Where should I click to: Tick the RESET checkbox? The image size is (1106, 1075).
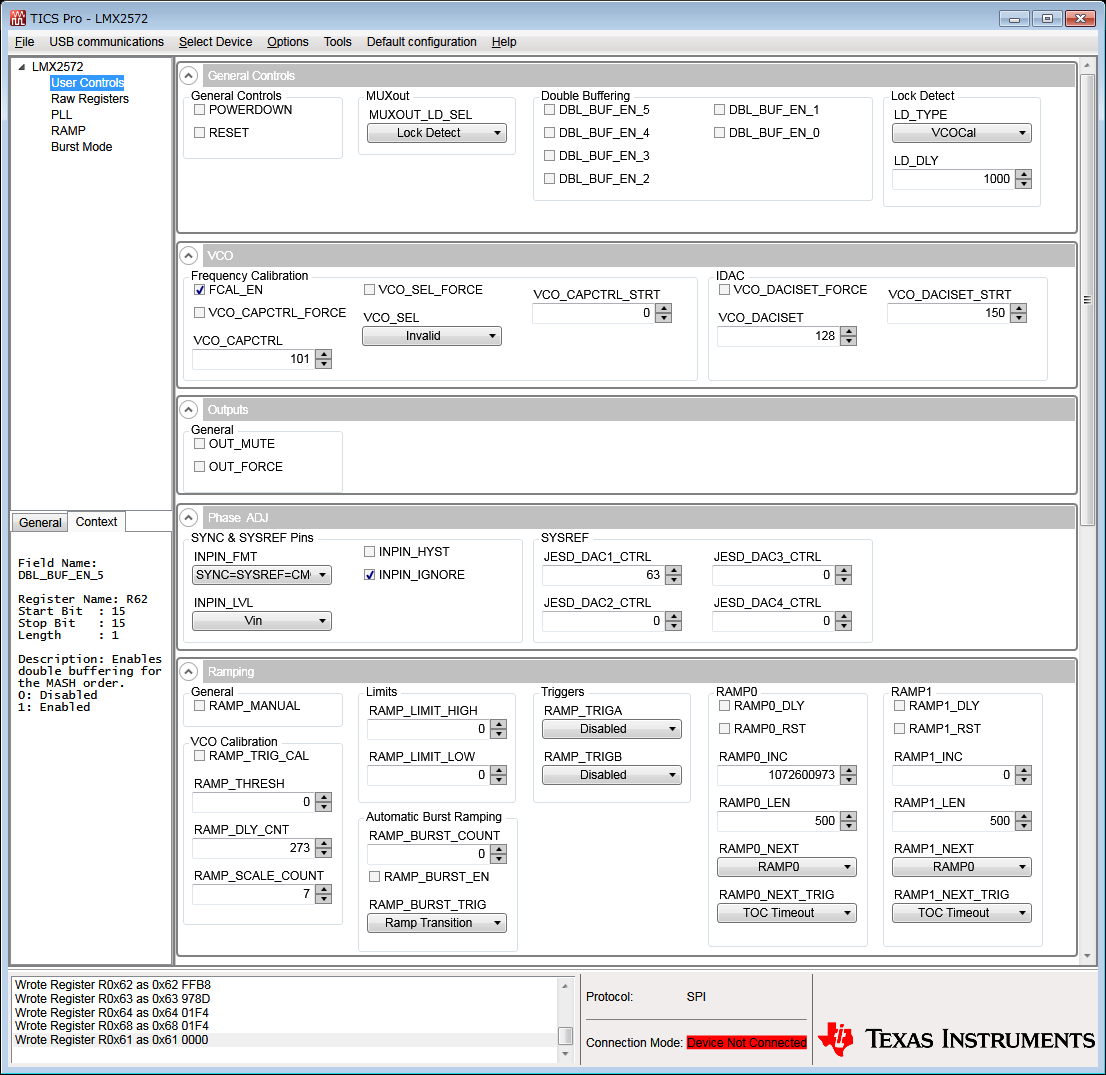click(200, 133)
